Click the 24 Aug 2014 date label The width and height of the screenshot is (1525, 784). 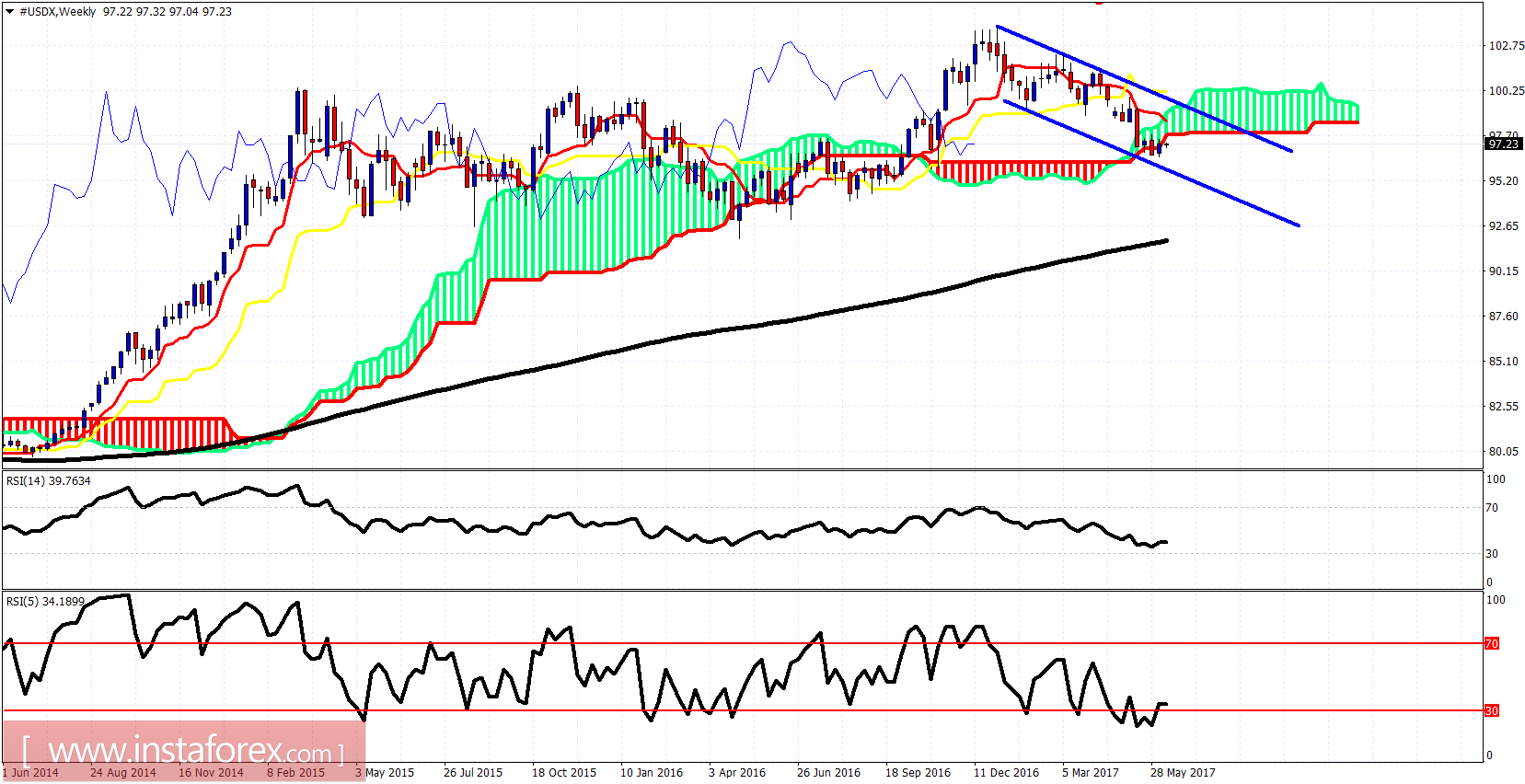(x=123, y=773)
